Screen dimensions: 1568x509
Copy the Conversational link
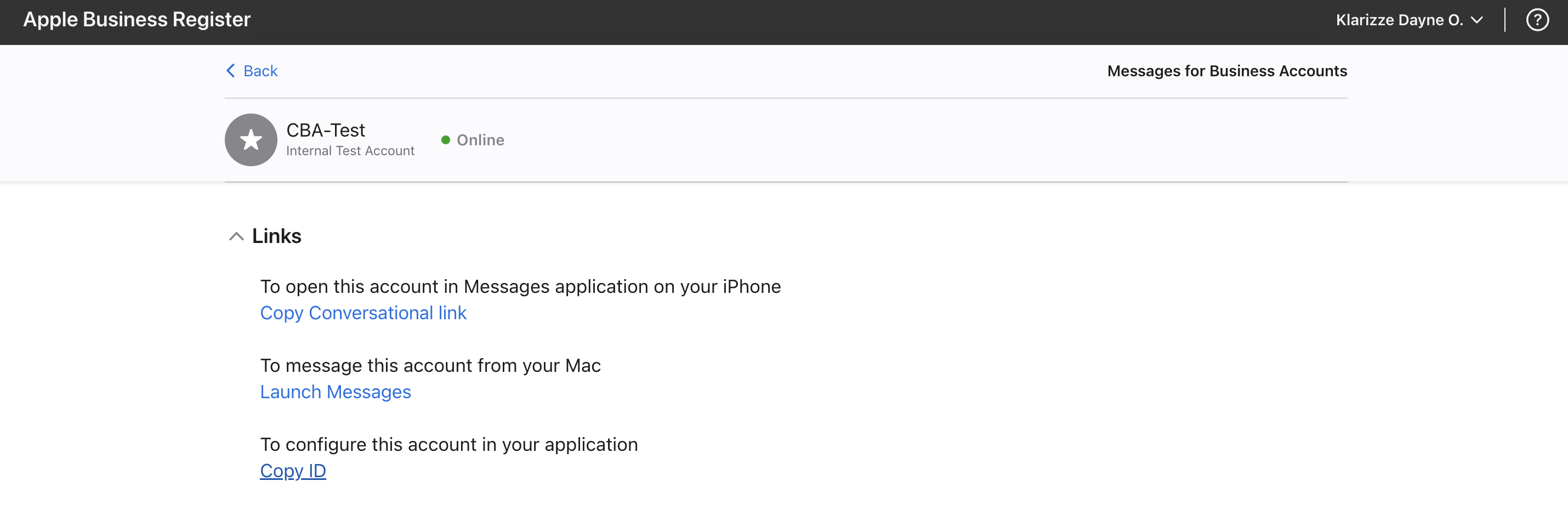(x=363, y=313)
